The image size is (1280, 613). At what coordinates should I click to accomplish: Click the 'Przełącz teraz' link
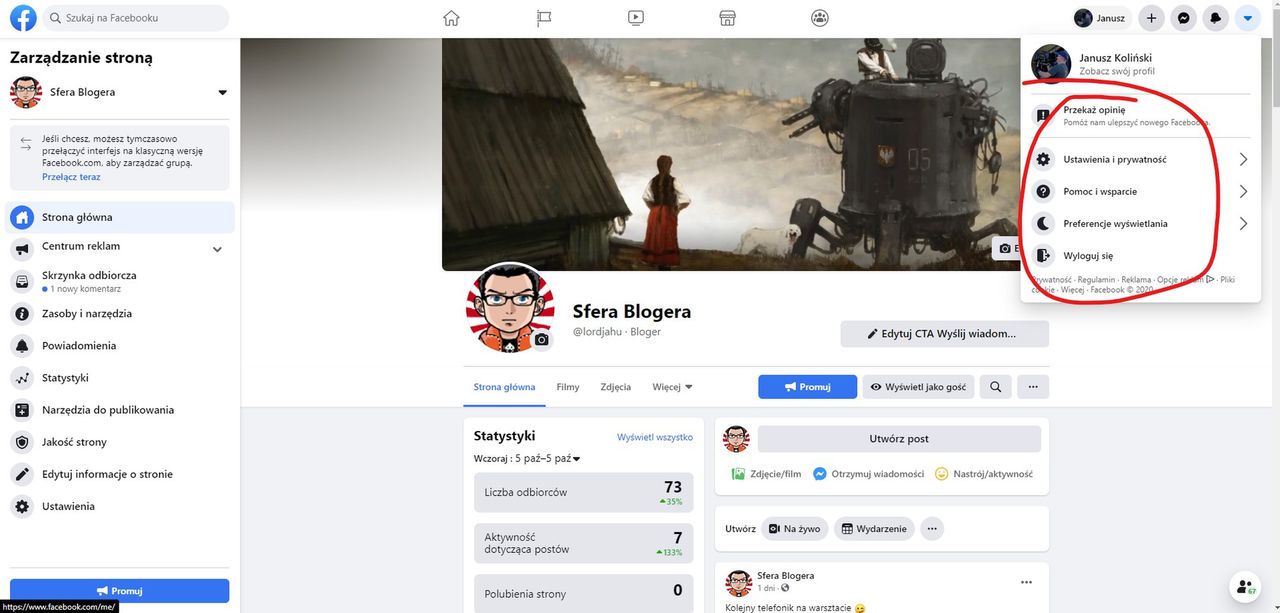pyautogui.click(x=71, y=177)
